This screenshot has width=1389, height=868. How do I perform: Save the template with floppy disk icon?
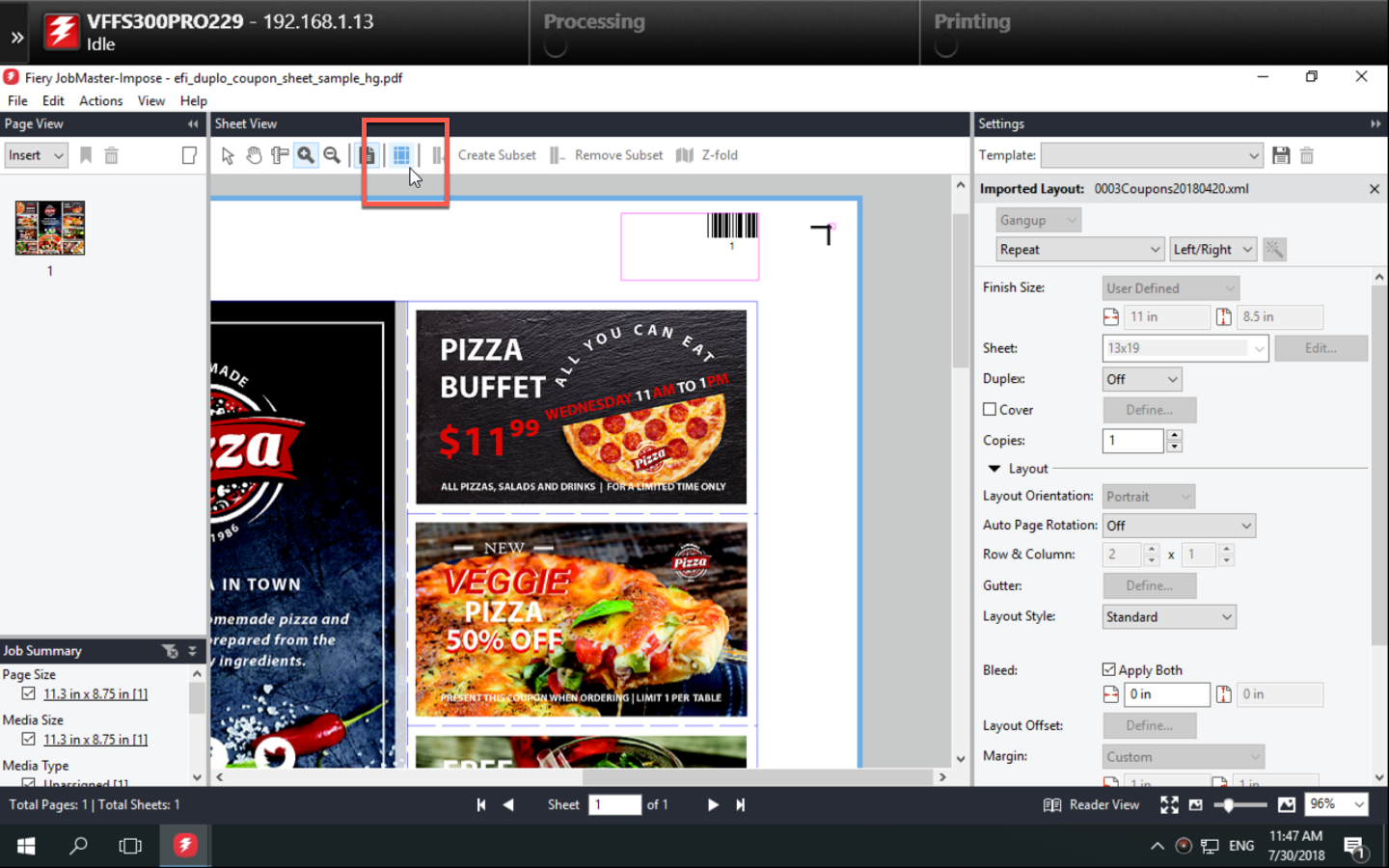pyautogui.click(x=1281, y=155)
